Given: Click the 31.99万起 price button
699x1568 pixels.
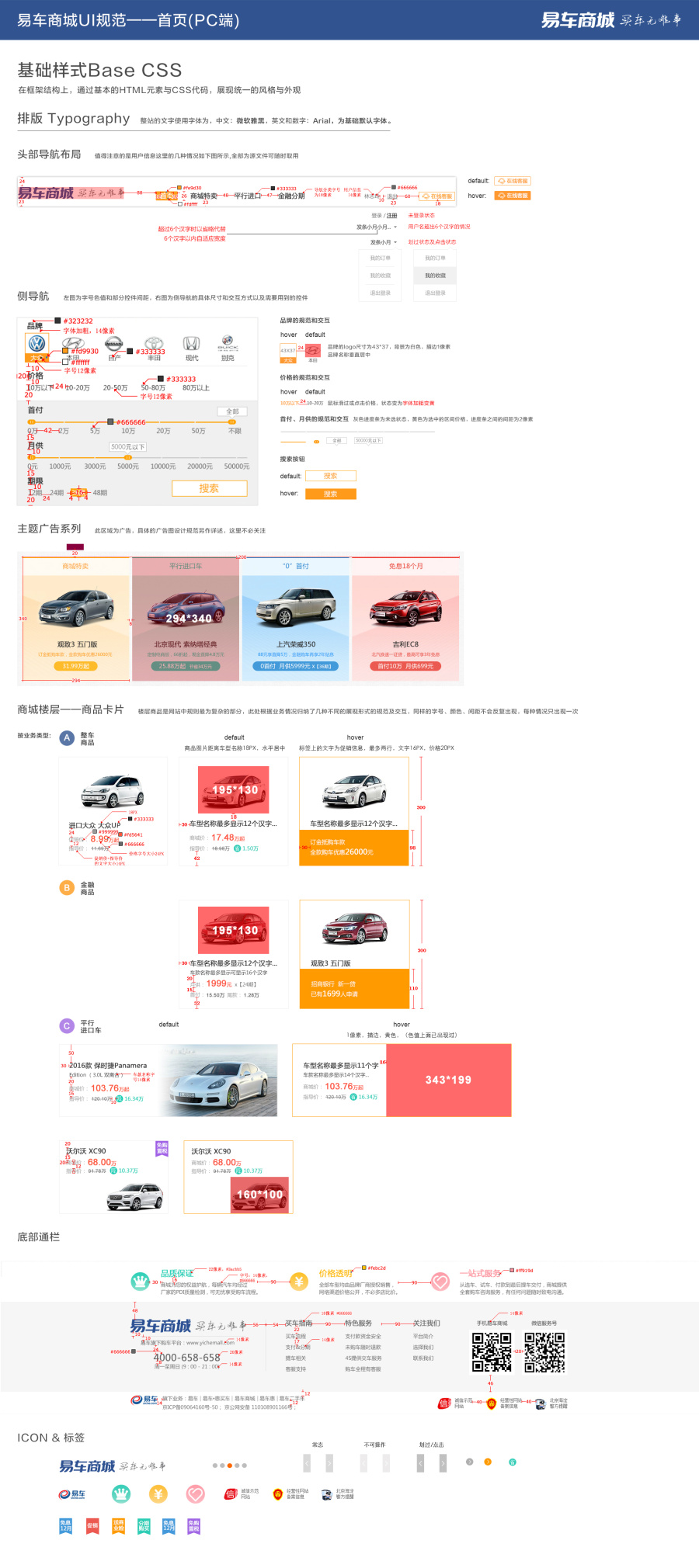Looking at the screenshot, I should click(x=75, y=666).
